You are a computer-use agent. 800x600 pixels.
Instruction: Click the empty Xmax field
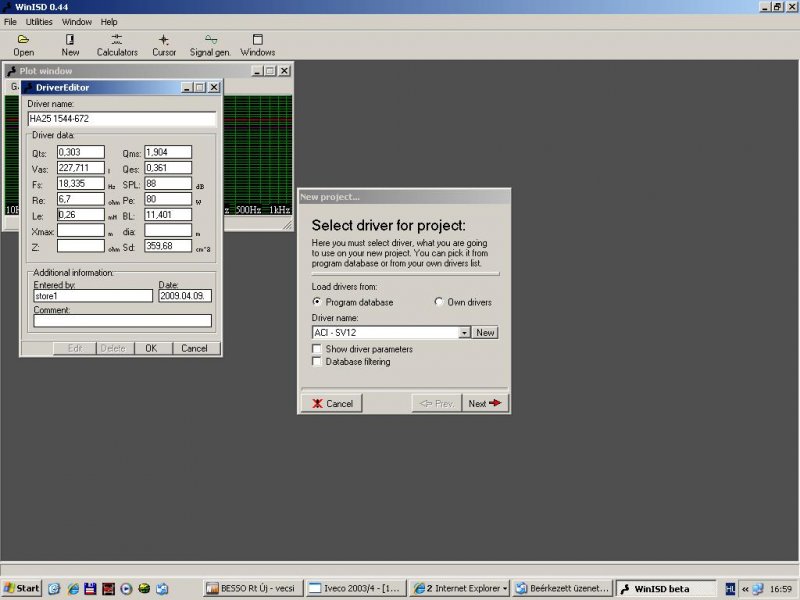(x=81, y=231)
